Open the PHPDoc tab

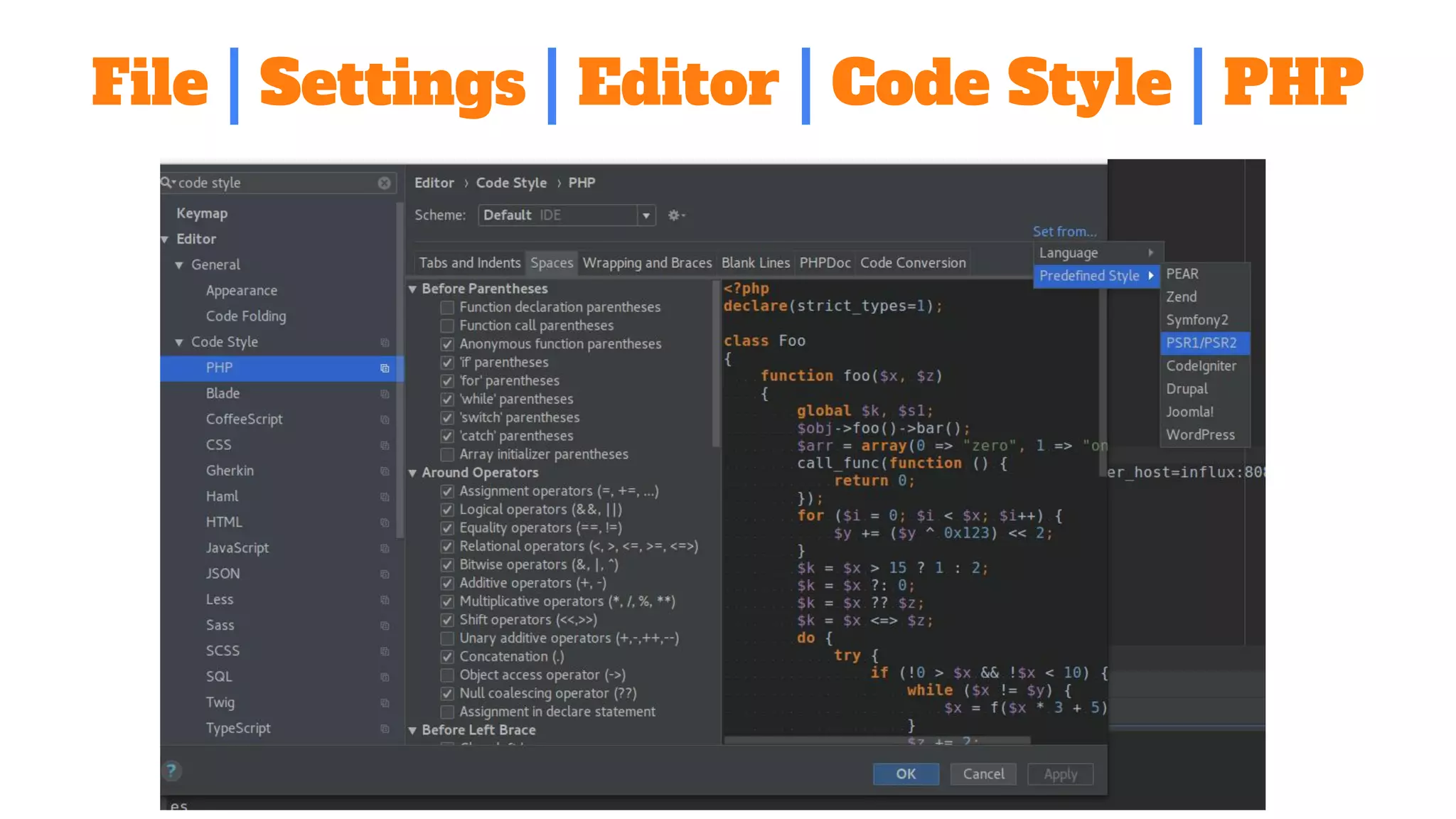pos(825,263)
